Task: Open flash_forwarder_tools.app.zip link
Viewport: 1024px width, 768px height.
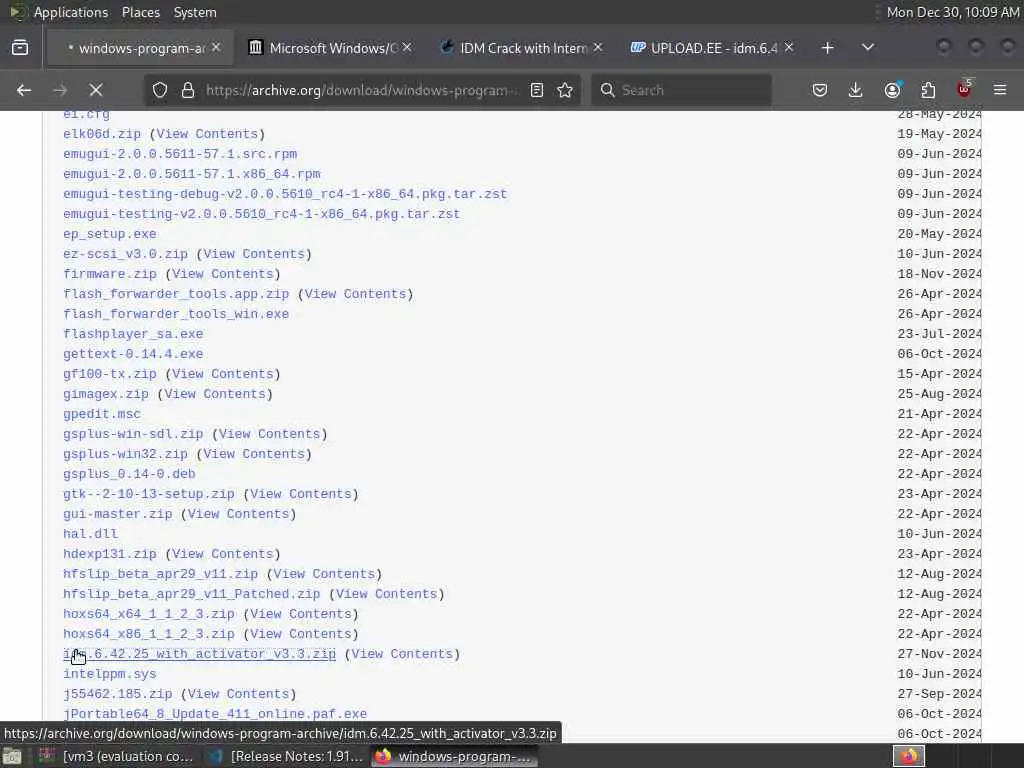Action: pos(176,294)
